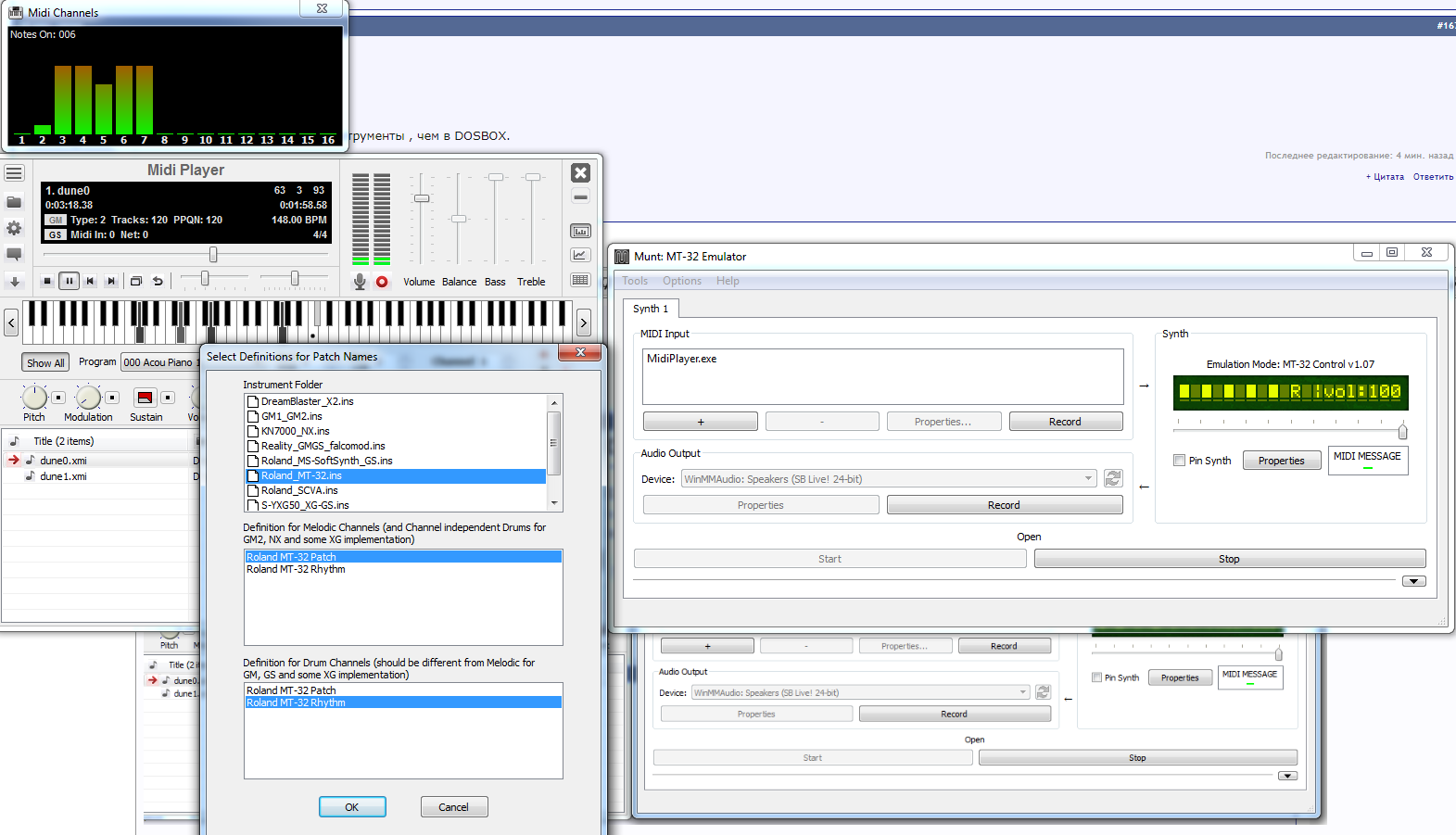Open the Options menu in Munt
Viewport: 1456px width, 835px height.
(682, 281)
